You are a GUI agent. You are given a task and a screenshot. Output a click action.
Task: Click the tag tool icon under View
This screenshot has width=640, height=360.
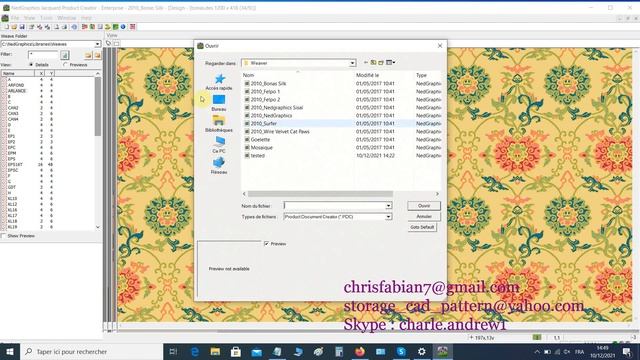coord(109,43)
